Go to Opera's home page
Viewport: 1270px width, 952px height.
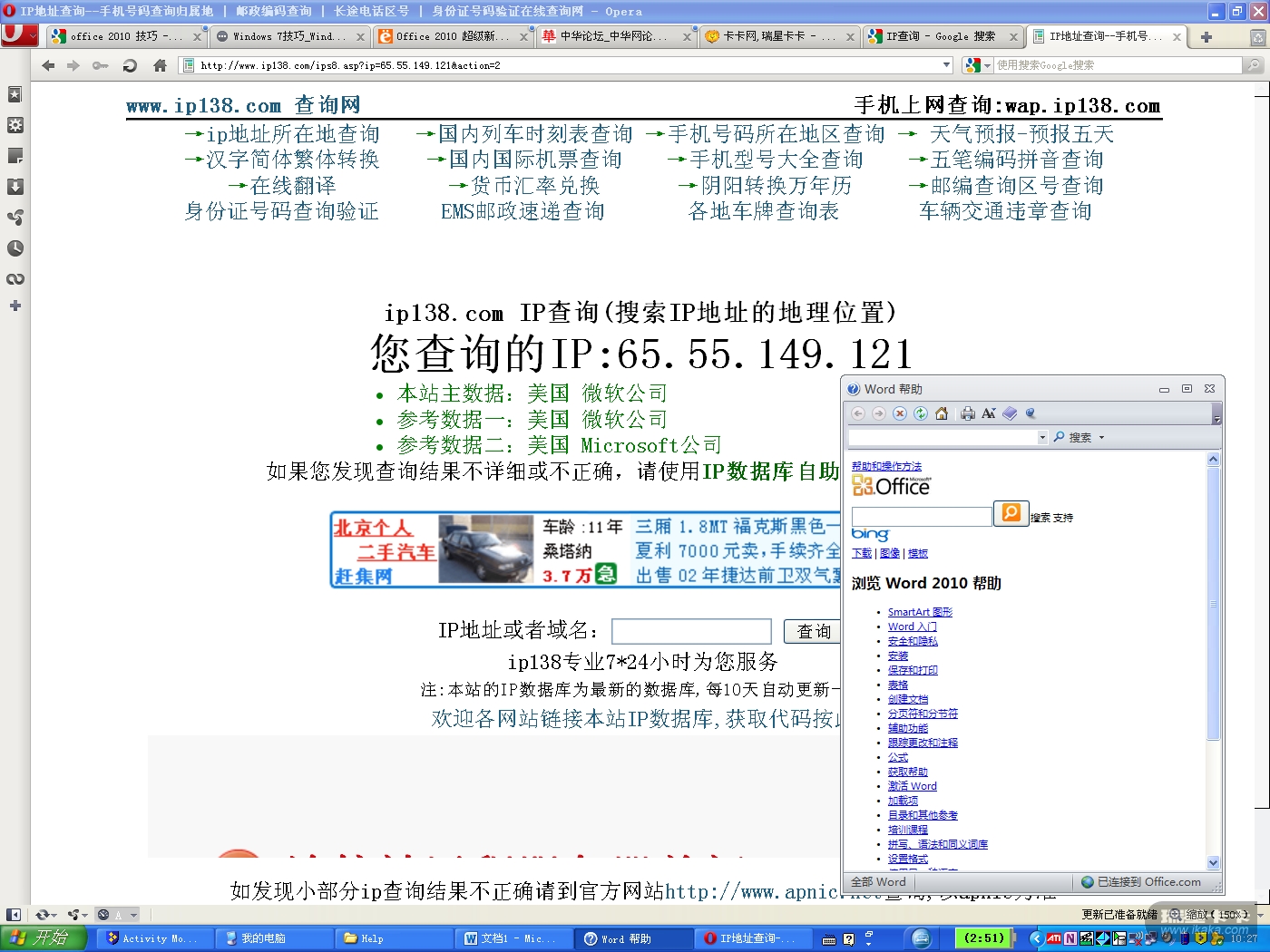160,65
